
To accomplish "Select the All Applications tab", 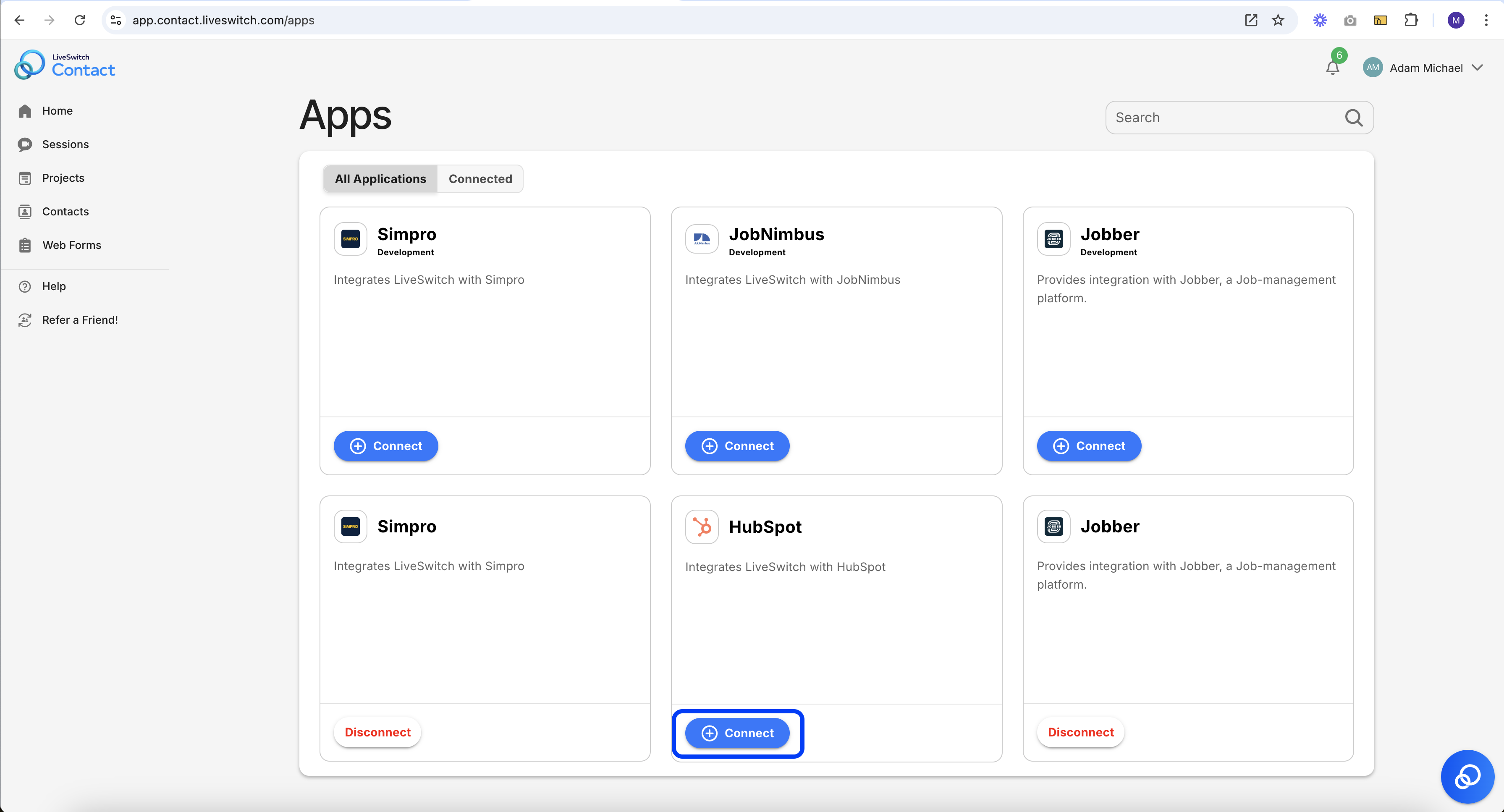I will (380, 178).
